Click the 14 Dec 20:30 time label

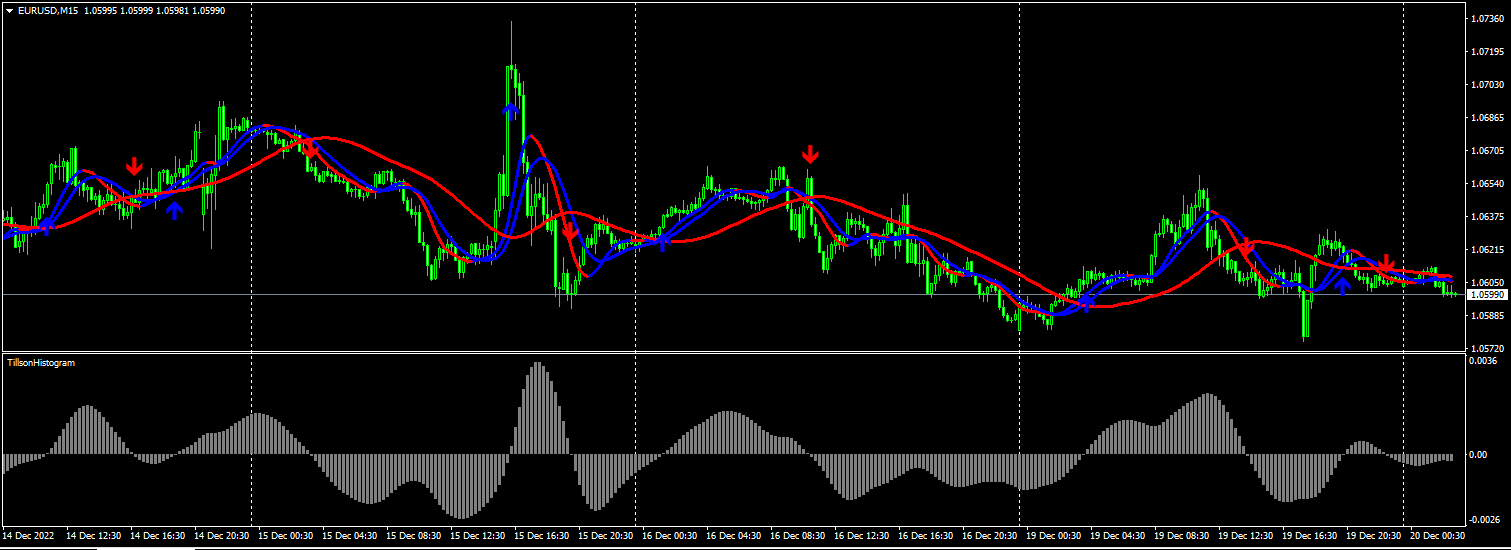pos(222,536)
